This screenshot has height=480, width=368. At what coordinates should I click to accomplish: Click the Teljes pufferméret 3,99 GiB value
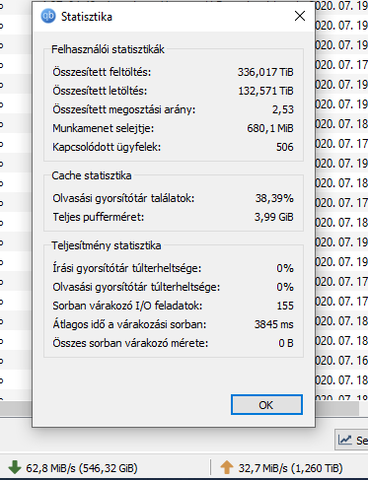pos(274,217)
